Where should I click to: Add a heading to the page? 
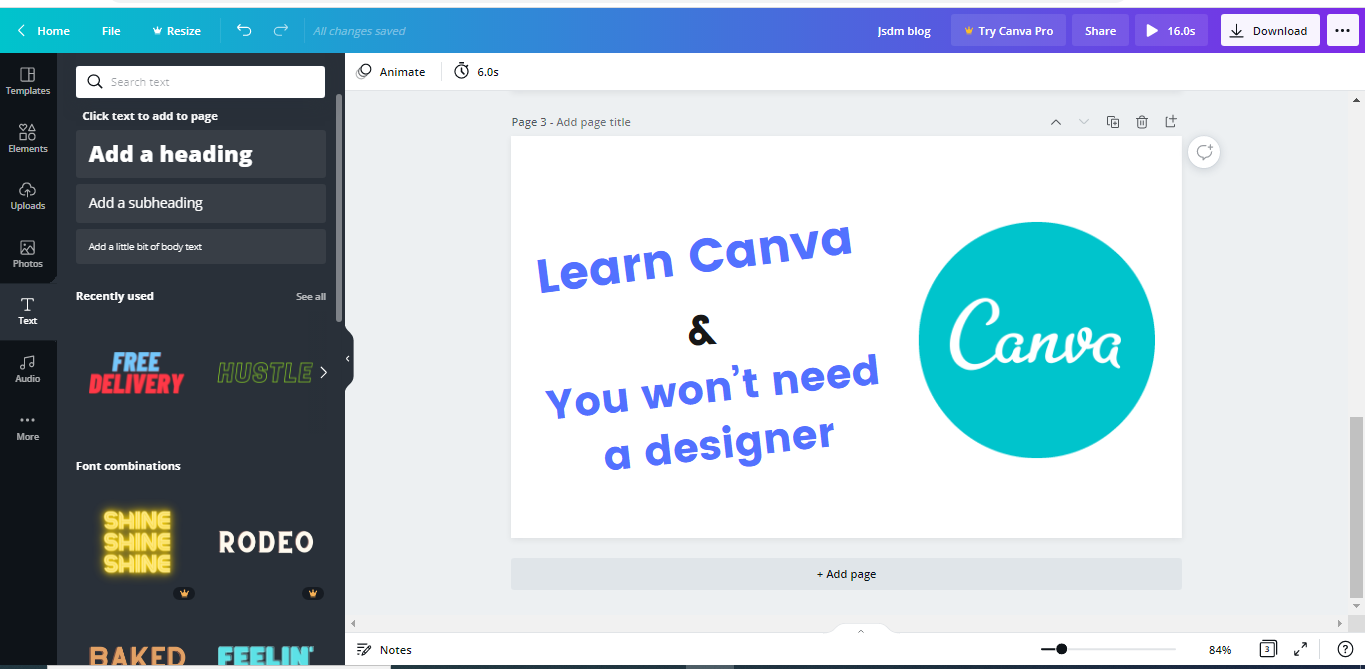[200, 154]
